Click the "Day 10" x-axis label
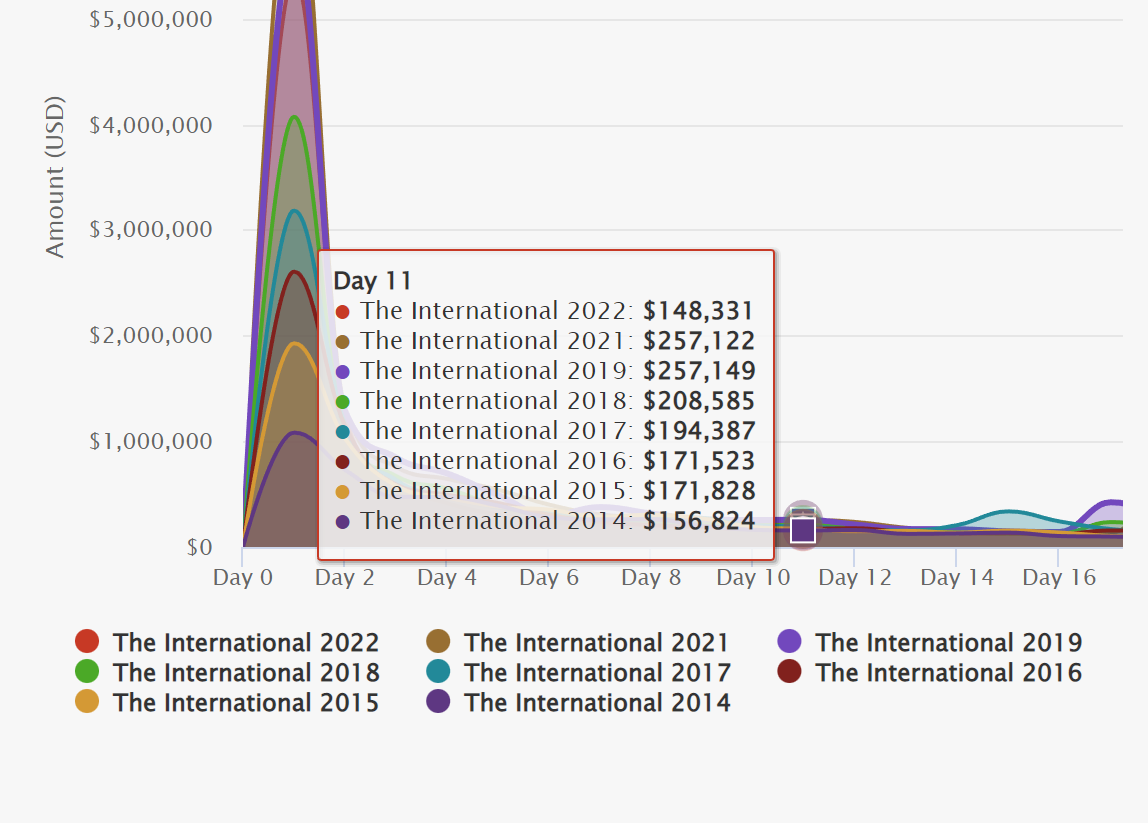1148x823 pixels. click(x=753, y=578)
